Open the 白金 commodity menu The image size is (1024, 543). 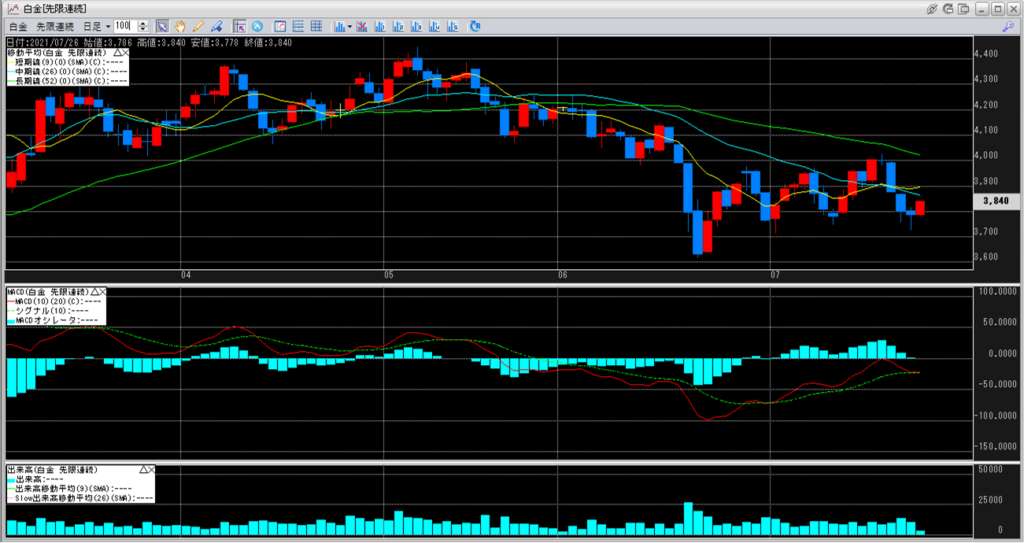(x=18, y=27)
